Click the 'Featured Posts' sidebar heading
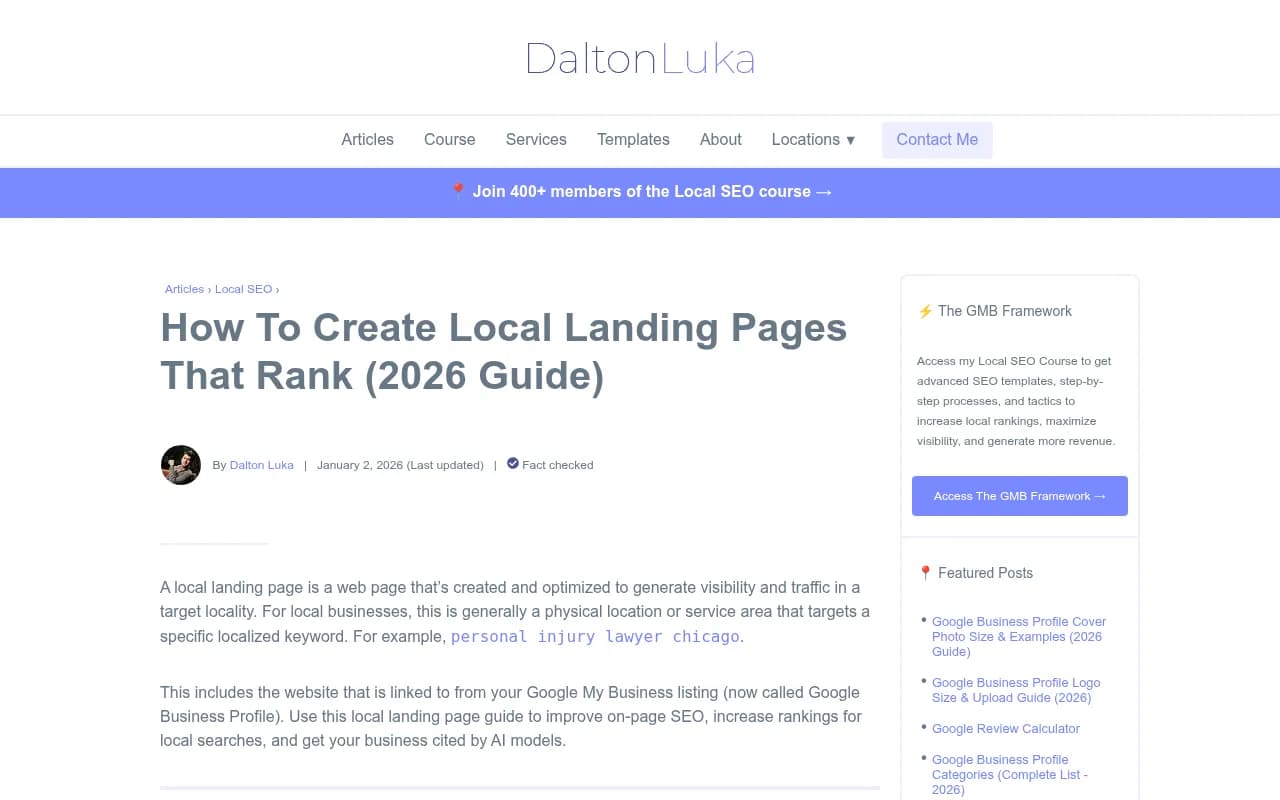This screenshot has height=800, width=1280. pyautogui.click(x=985, y=573)
